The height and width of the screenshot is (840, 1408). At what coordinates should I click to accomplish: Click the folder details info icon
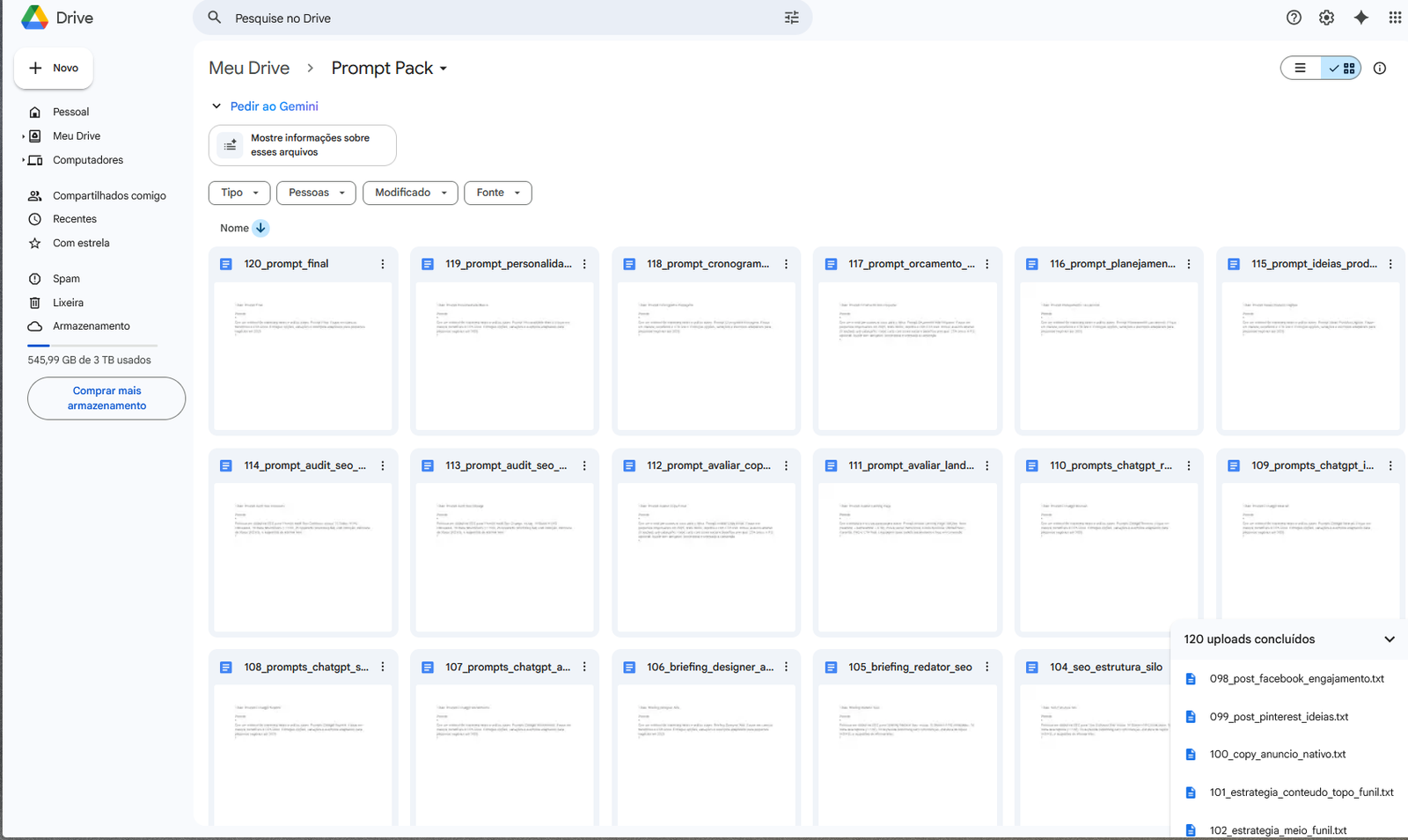(1380, 68)
